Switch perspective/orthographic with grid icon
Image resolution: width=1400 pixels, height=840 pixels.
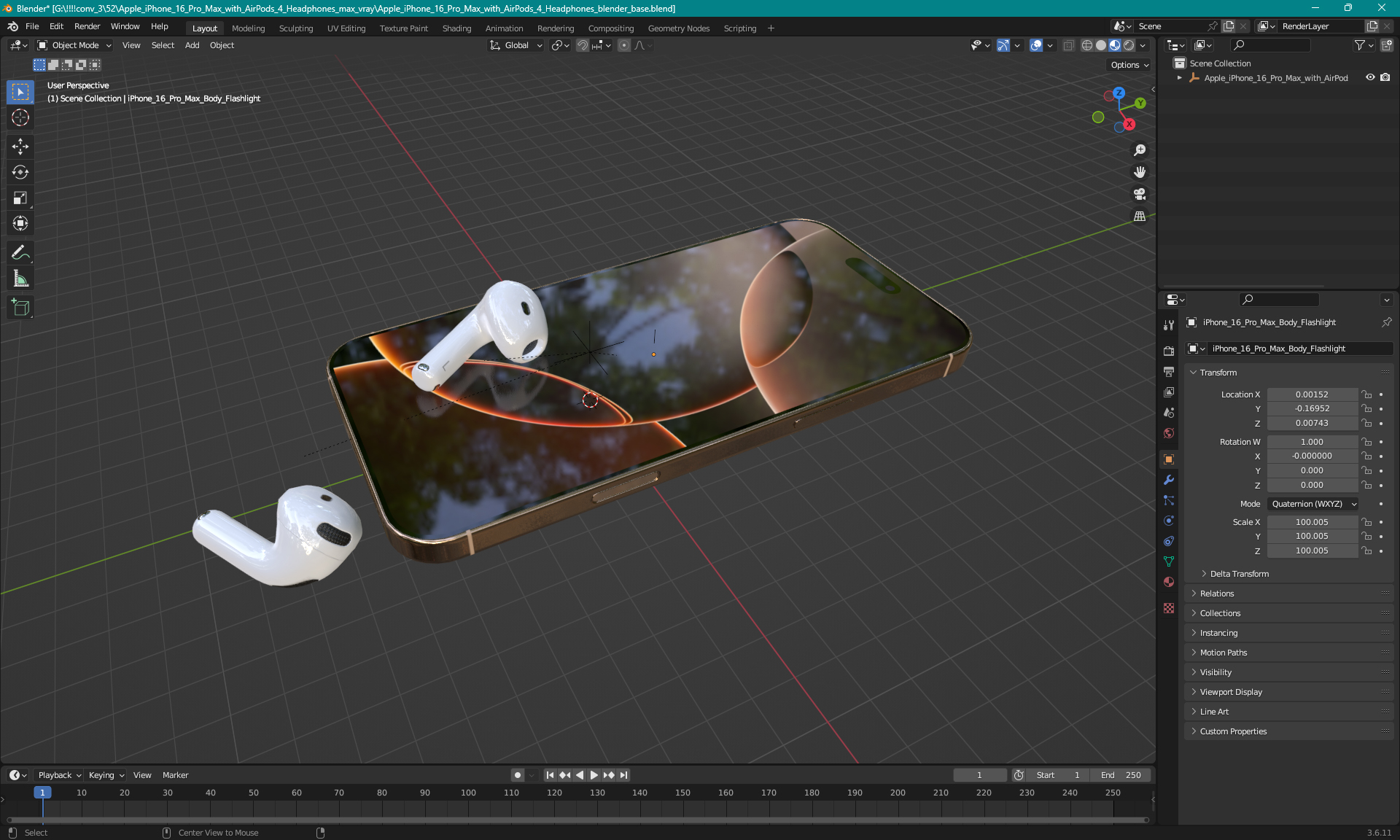pos(1140,216)
